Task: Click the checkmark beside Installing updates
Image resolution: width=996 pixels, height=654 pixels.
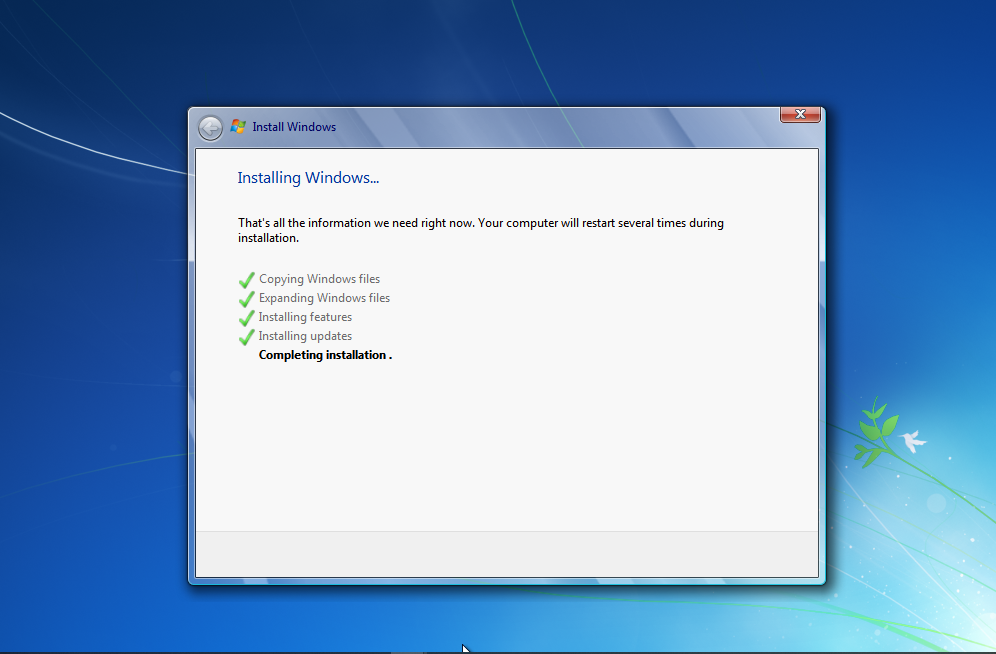Action: point(246,337)
